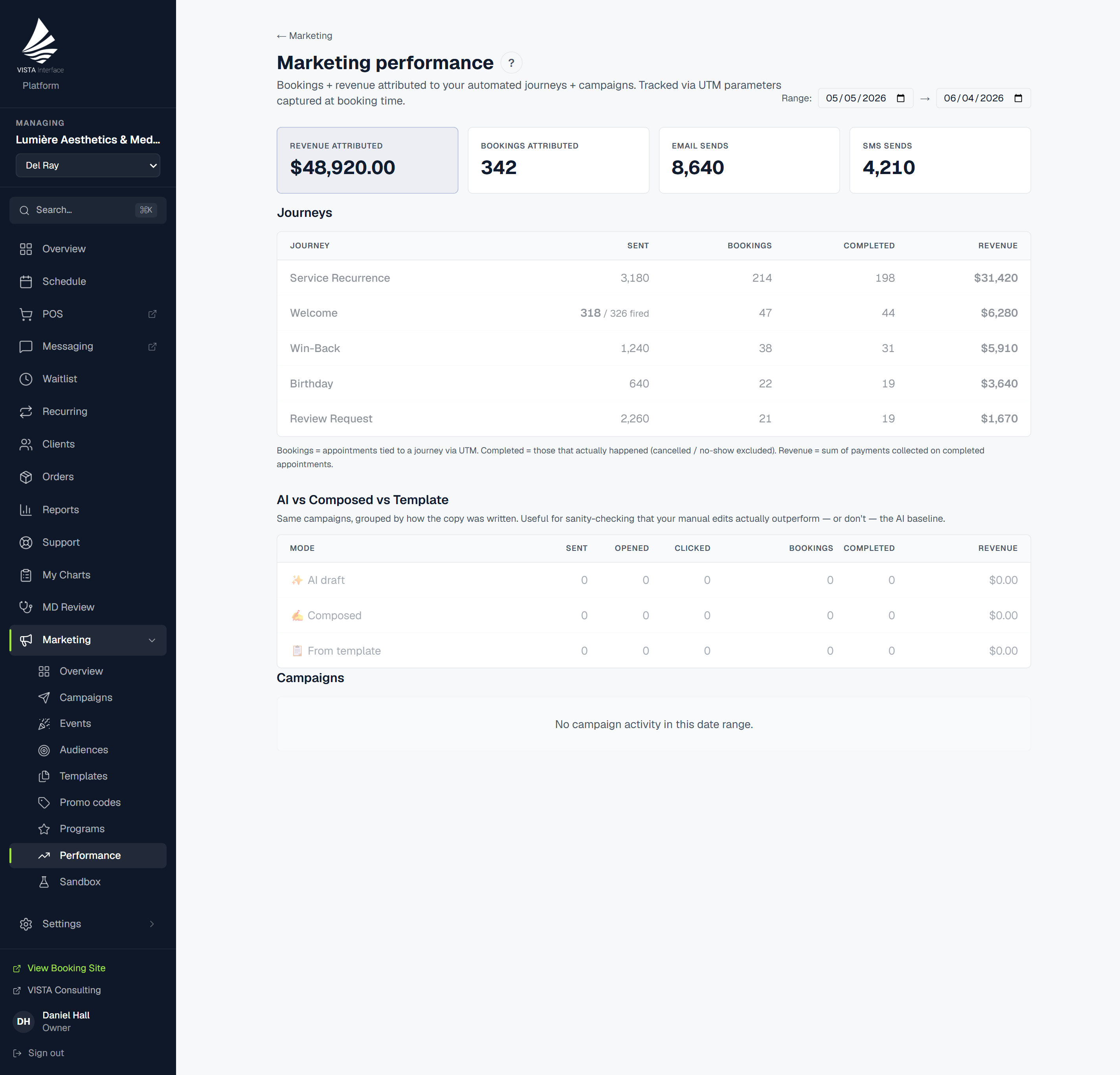Click the sidebar Search field
Viewport: 1120px width, 1075px height.
tap(88, 210)
